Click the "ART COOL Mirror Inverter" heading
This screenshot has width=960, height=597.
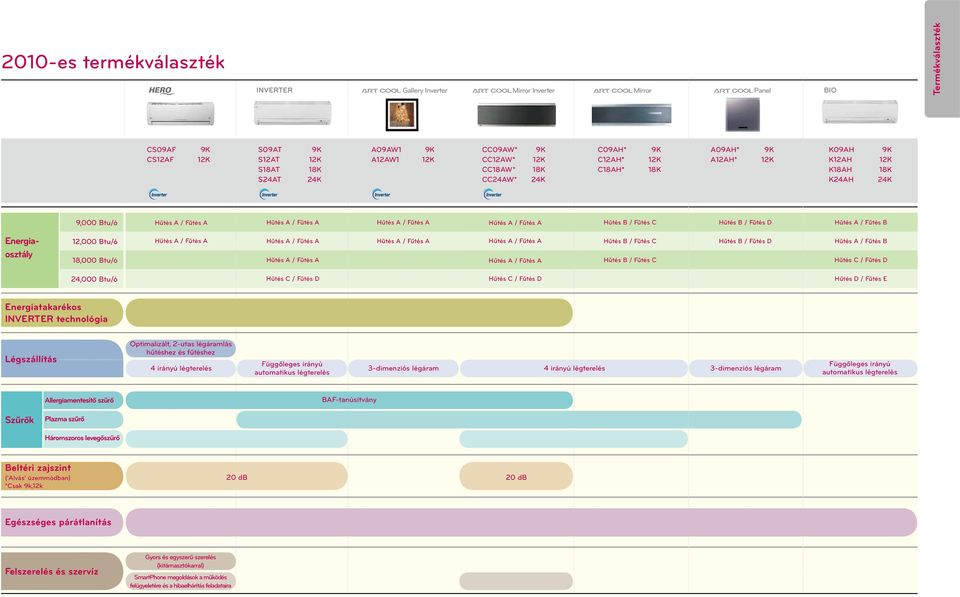pos(513,91)
